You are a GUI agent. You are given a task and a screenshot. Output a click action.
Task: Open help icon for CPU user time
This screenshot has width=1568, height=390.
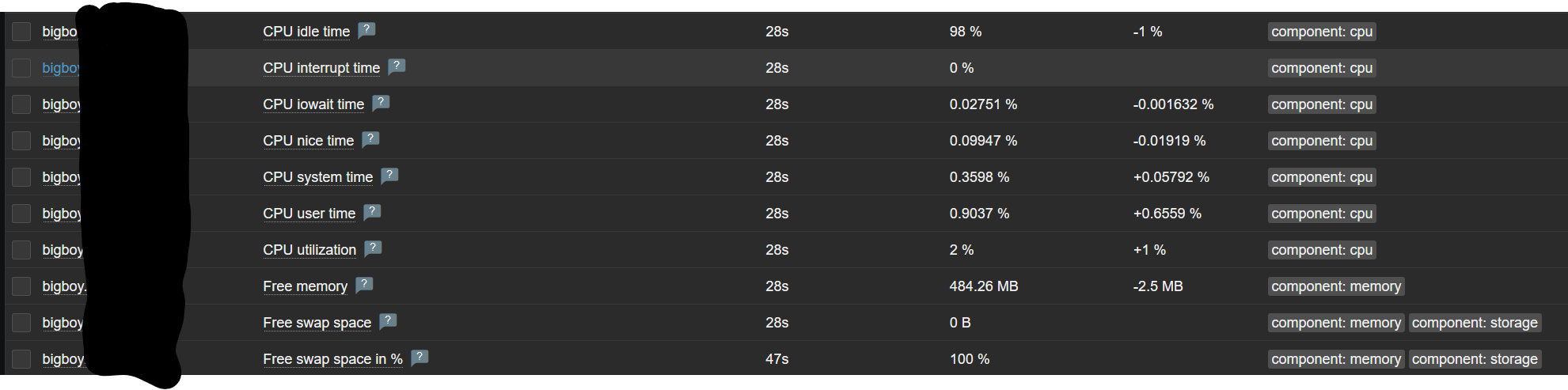pyautogui.click(x=372, y=212)
